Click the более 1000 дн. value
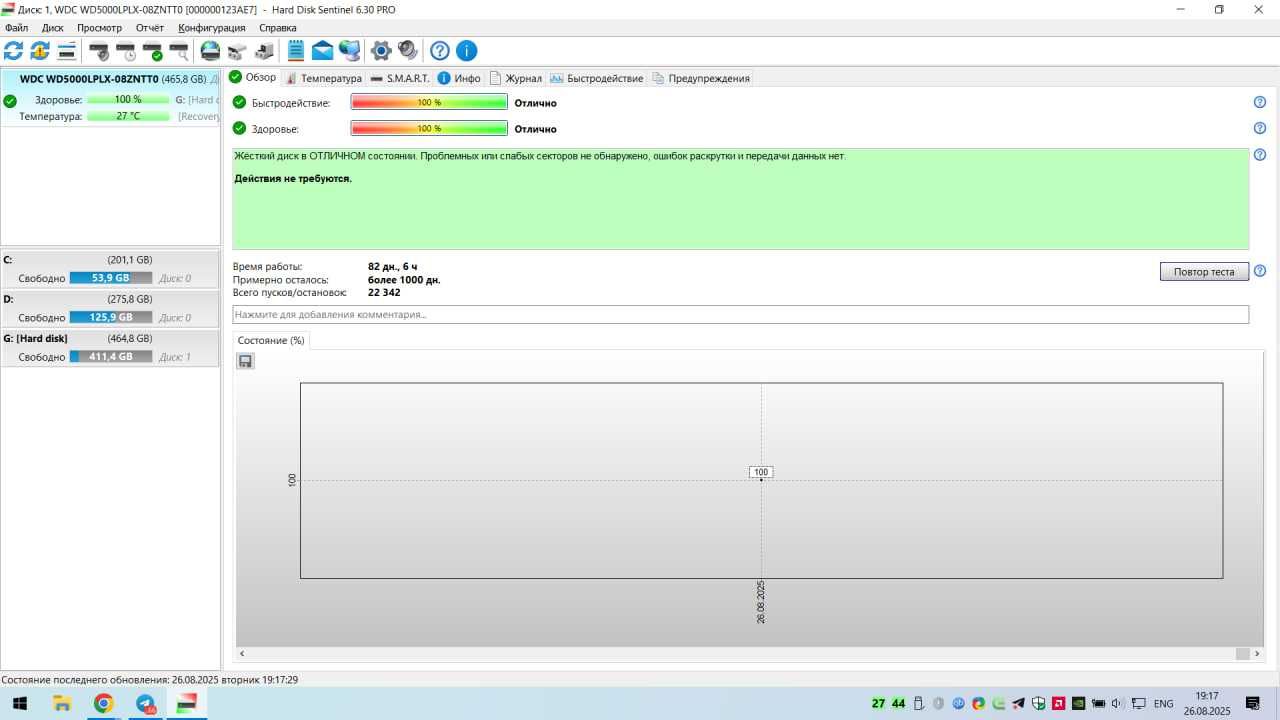 pyautogui.click(x=404, y=280)
